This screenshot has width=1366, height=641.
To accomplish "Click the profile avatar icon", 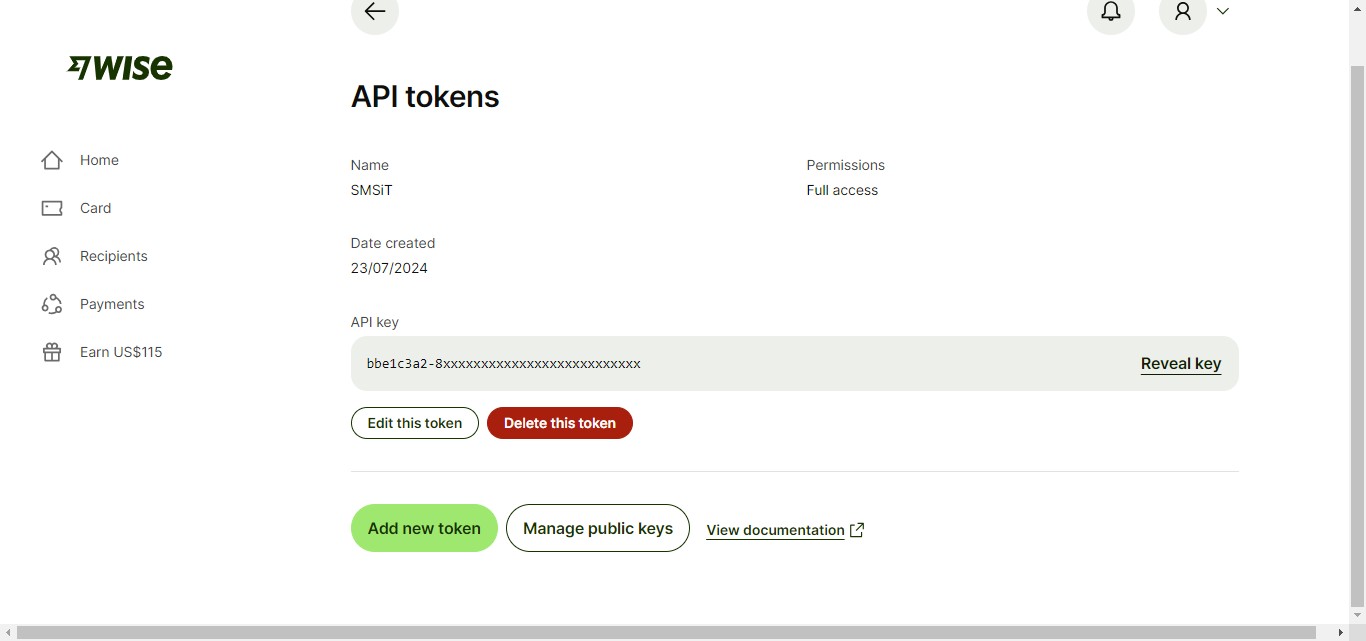I will [x=1183, y=12].
